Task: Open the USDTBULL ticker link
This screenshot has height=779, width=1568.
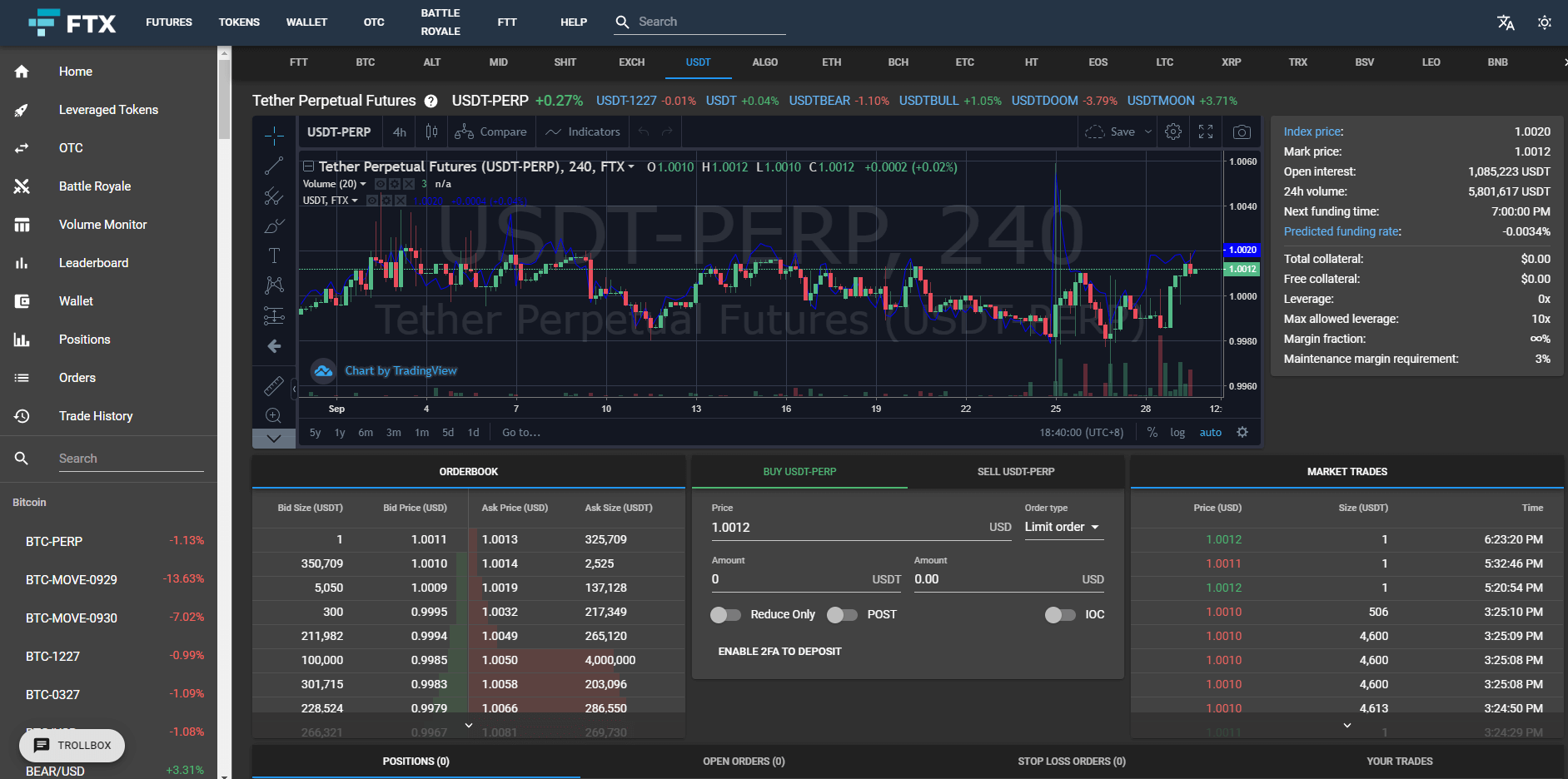Action: (x=929, y=101)
